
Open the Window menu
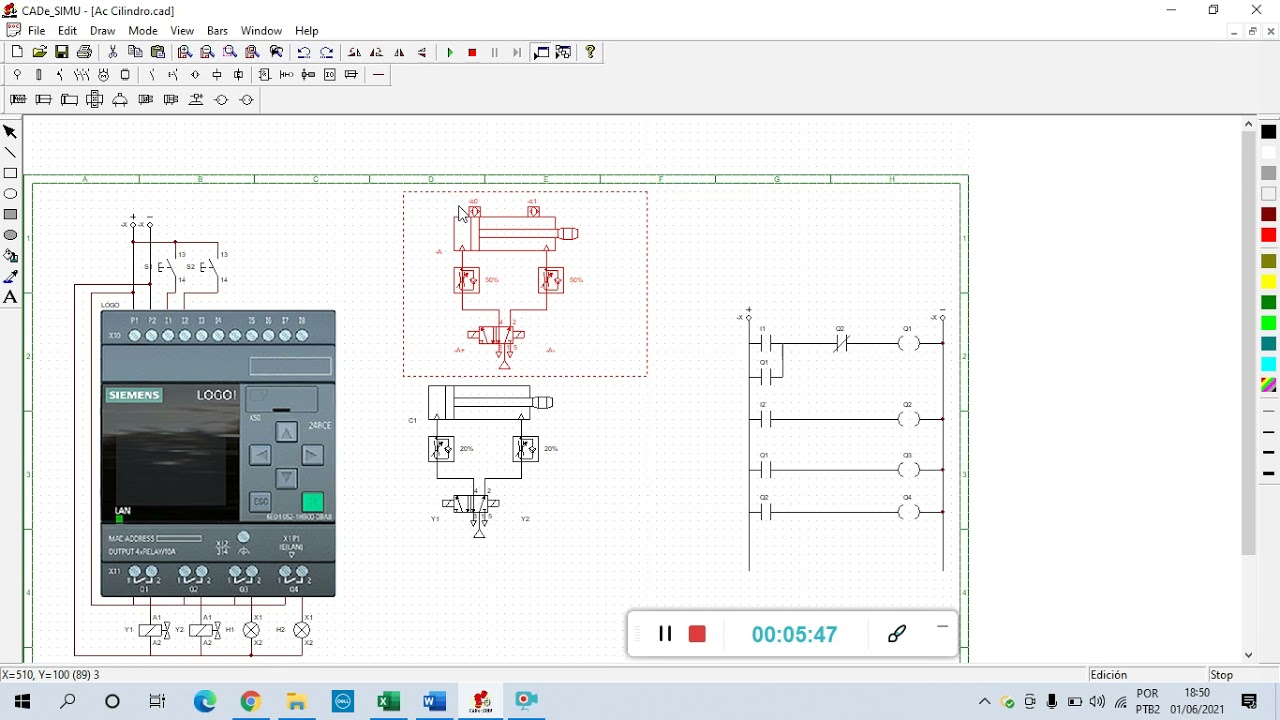point(261,31)
